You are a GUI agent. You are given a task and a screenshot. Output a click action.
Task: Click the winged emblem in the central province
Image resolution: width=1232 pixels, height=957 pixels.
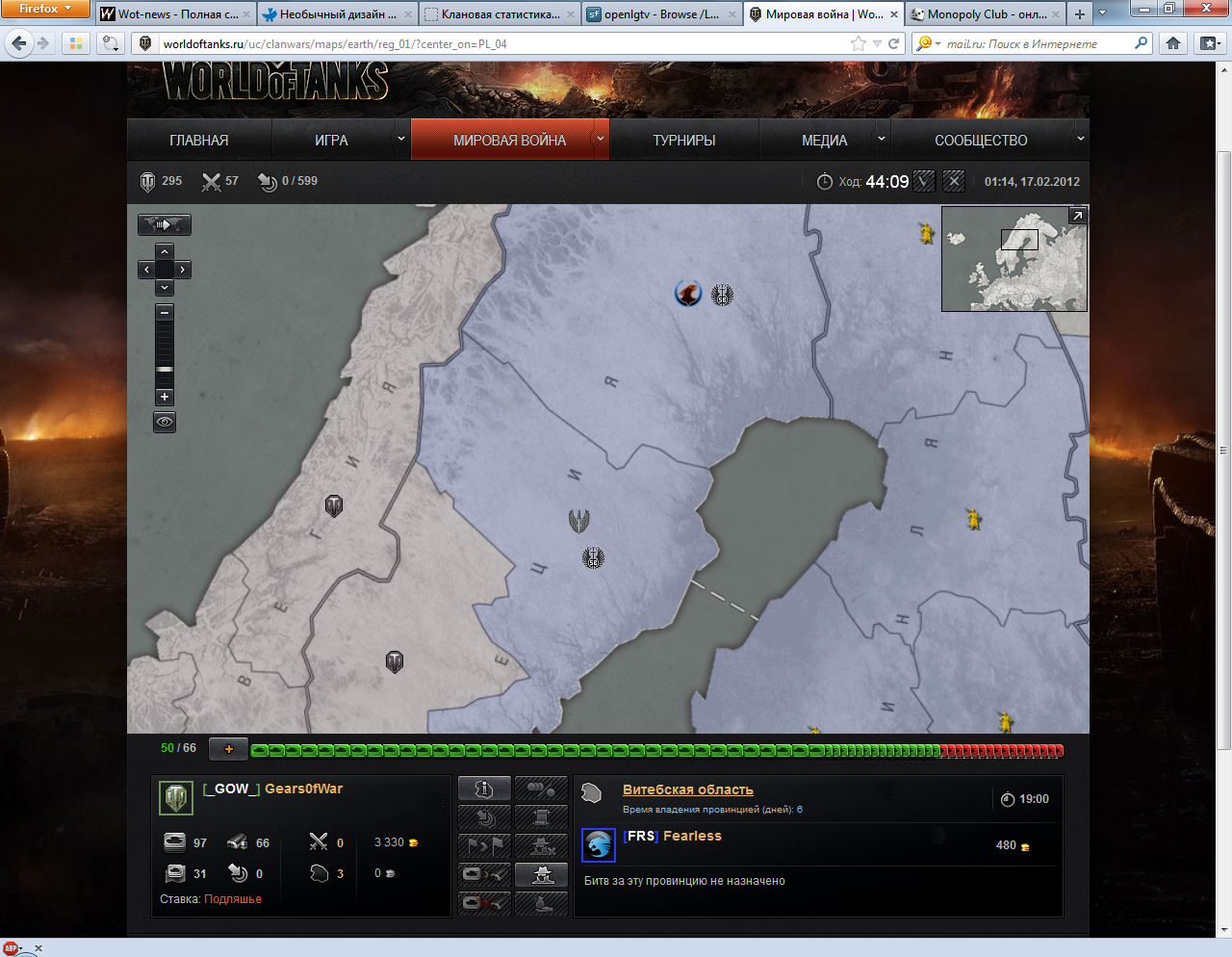pos(579,521)
